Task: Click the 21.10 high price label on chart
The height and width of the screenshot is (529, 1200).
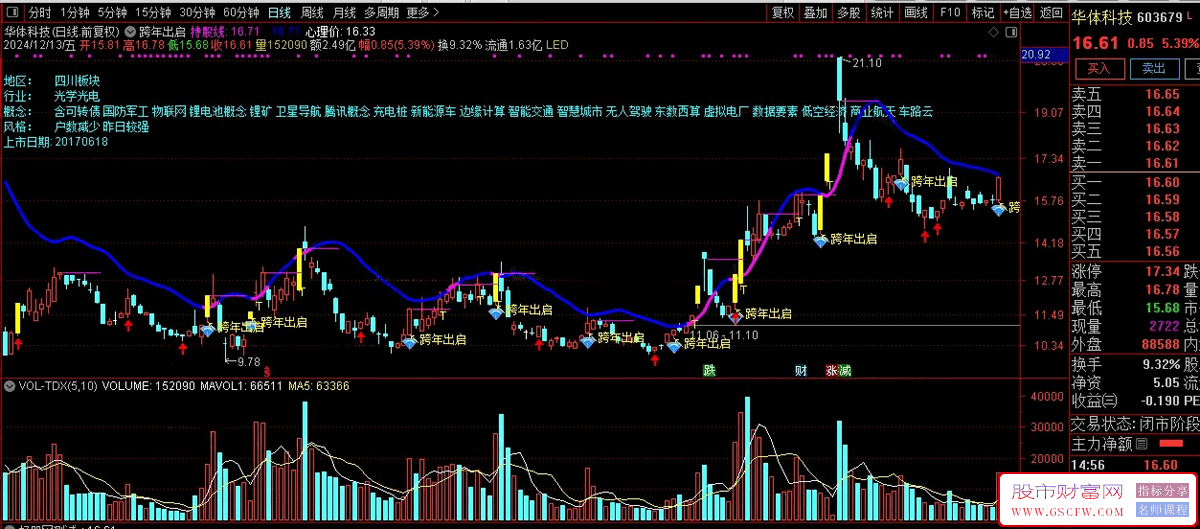Action: (865, 64)
